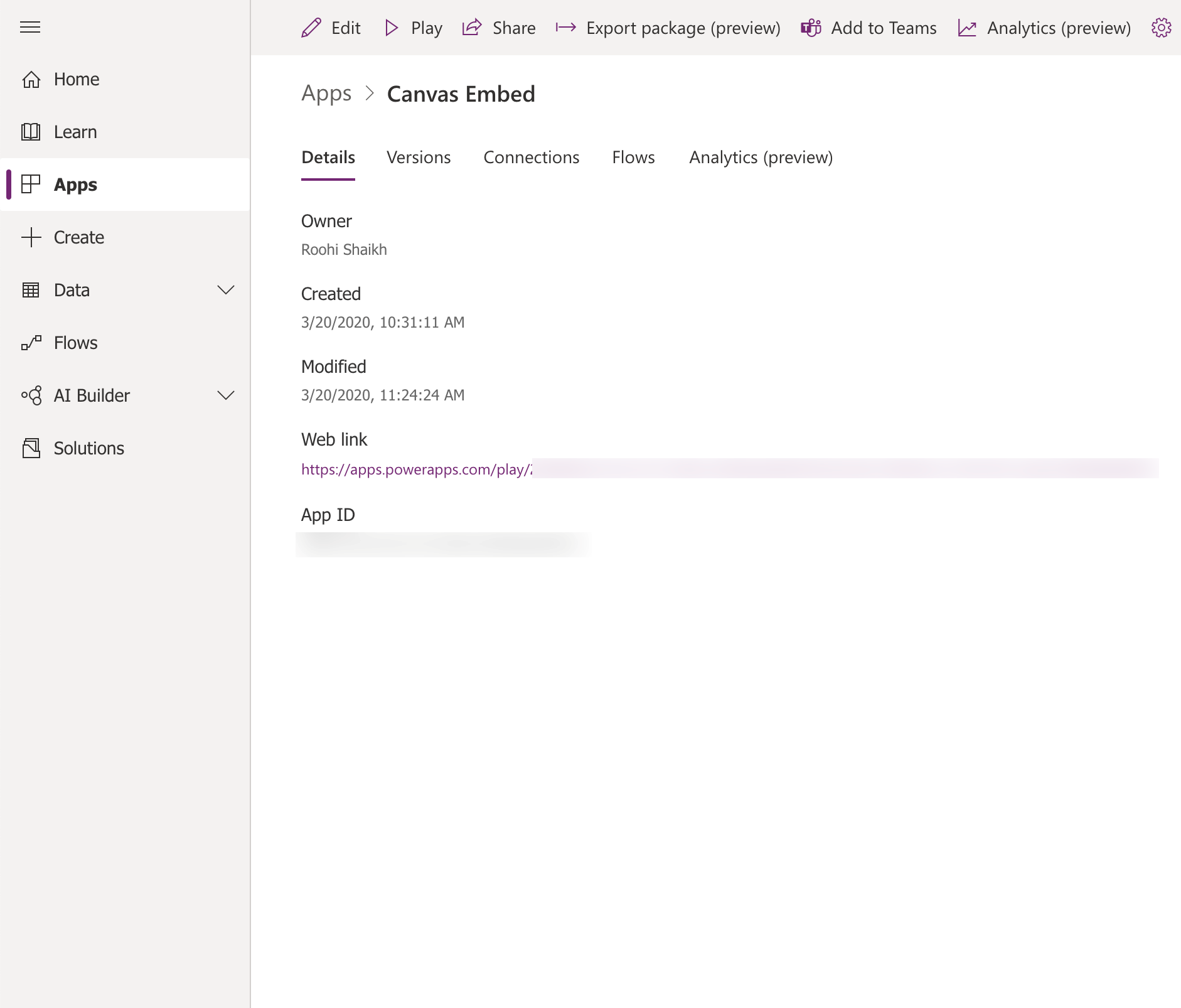Open the Flows tab
The image size is (1181, 1008).
tap(633, 158)
